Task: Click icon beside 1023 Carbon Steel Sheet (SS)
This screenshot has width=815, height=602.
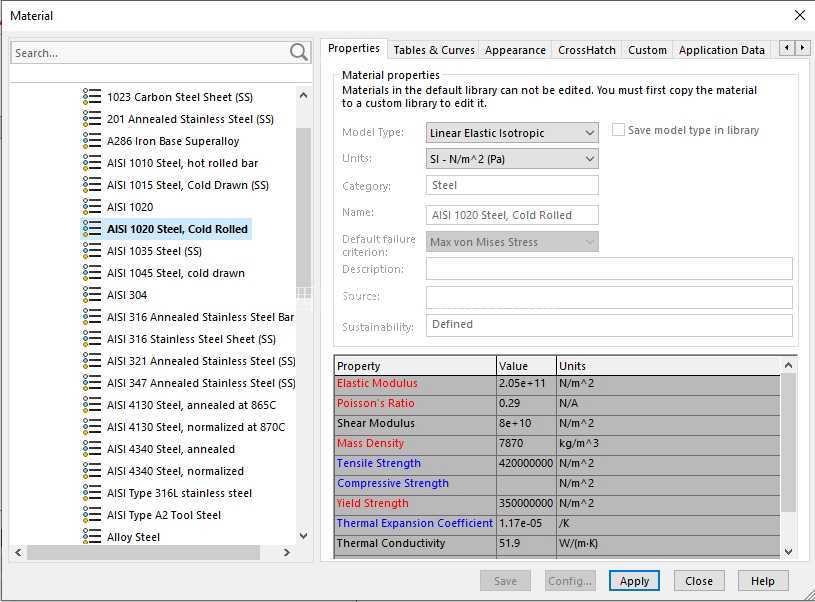Action: [x=92, y=97]
